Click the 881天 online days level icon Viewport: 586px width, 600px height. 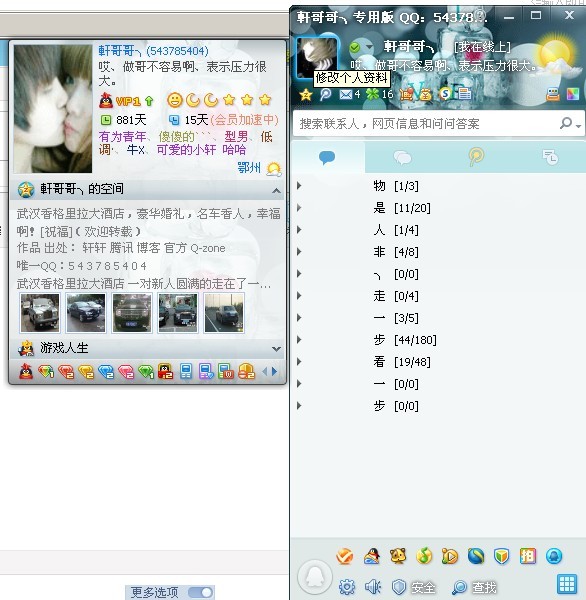[x=106, y=120]
